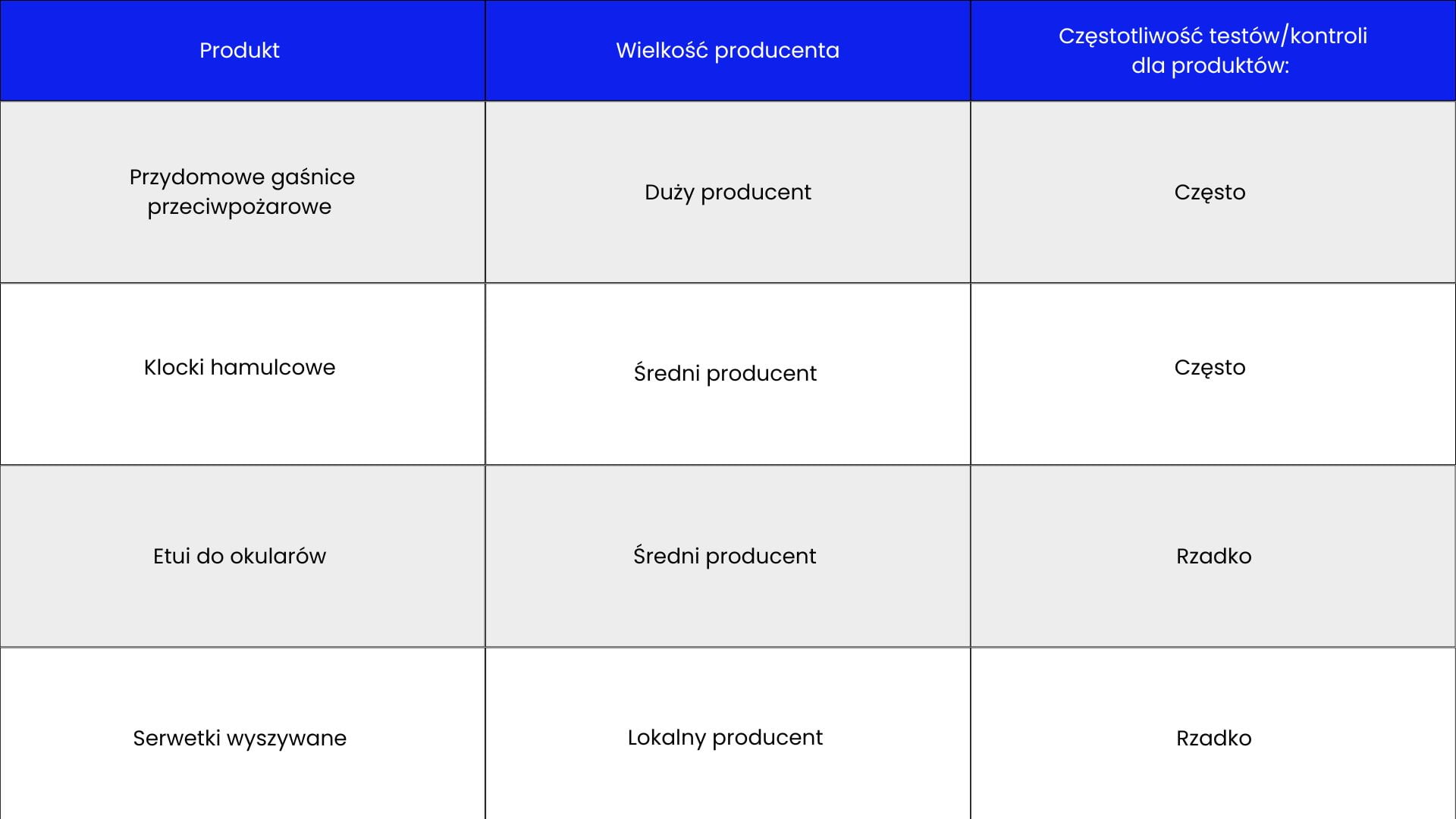
Task: Click the Produkt column header
Action: [x=240, y=50]
